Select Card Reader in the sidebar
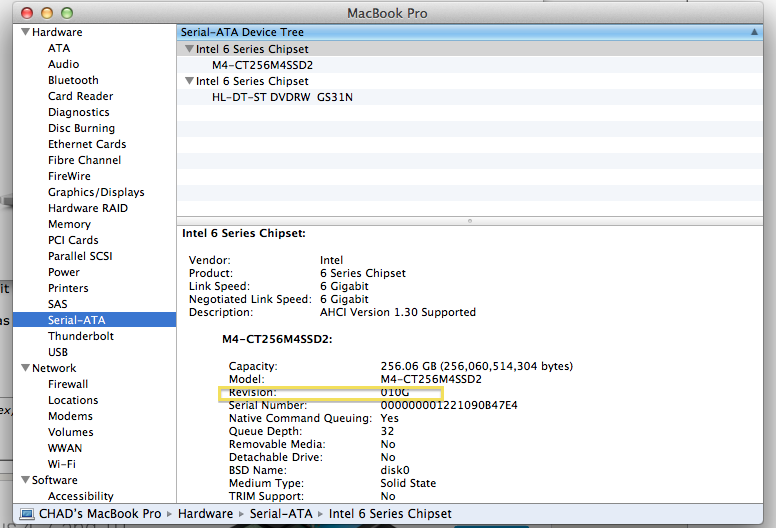This screenshot has width=776, height=528. [80, 96]
